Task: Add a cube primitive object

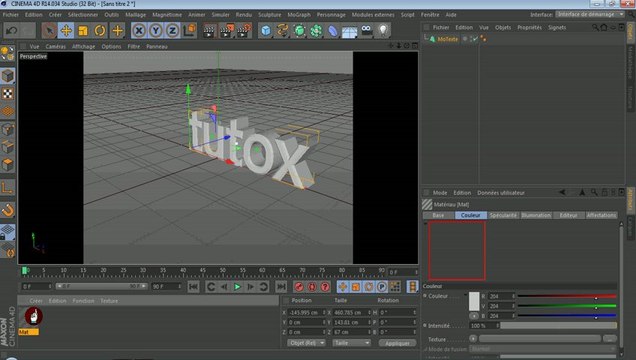Action: [x=266, y=31]
